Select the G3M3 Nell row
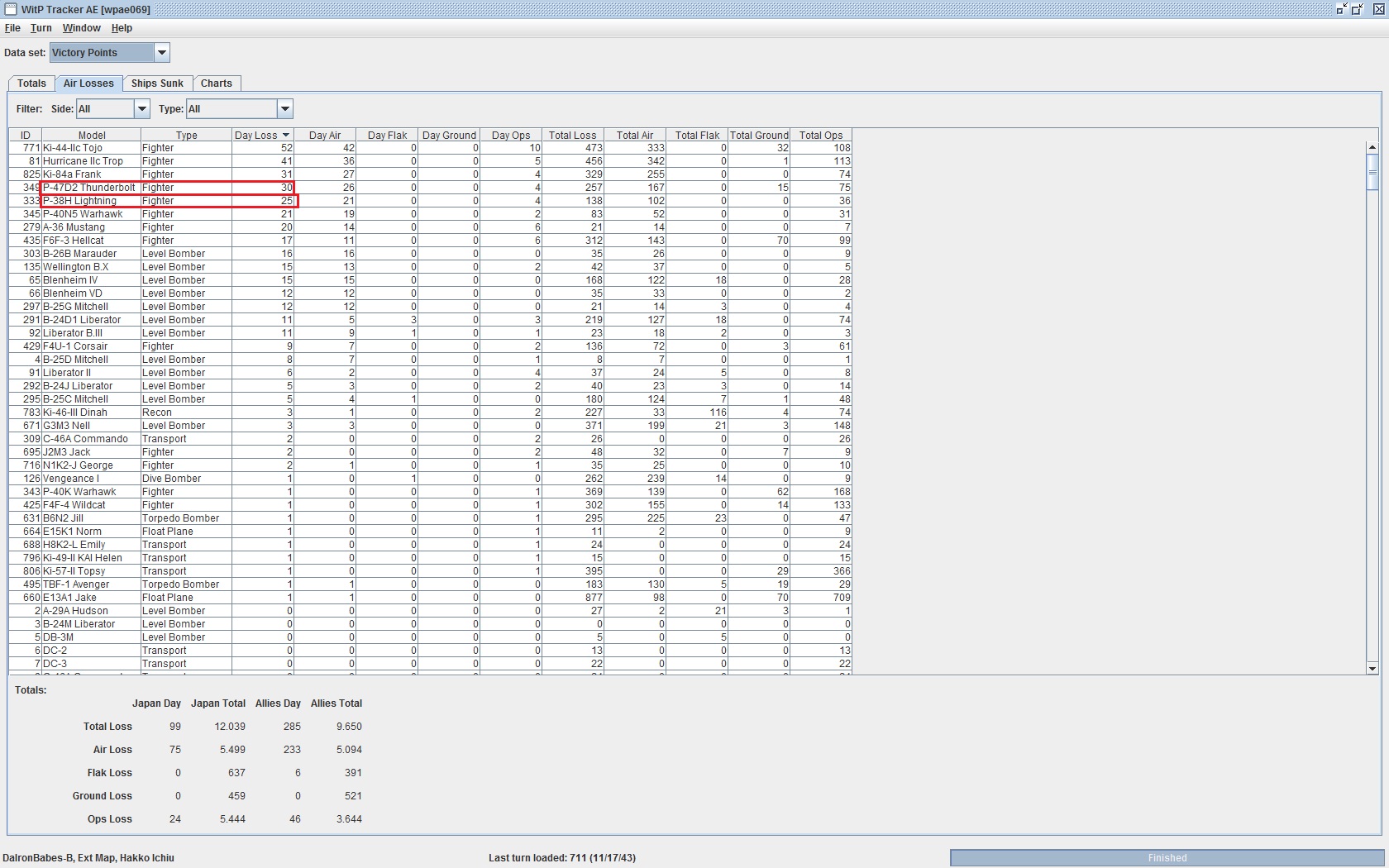Screen dimensions: 1389x868 [x=430, y=426]
